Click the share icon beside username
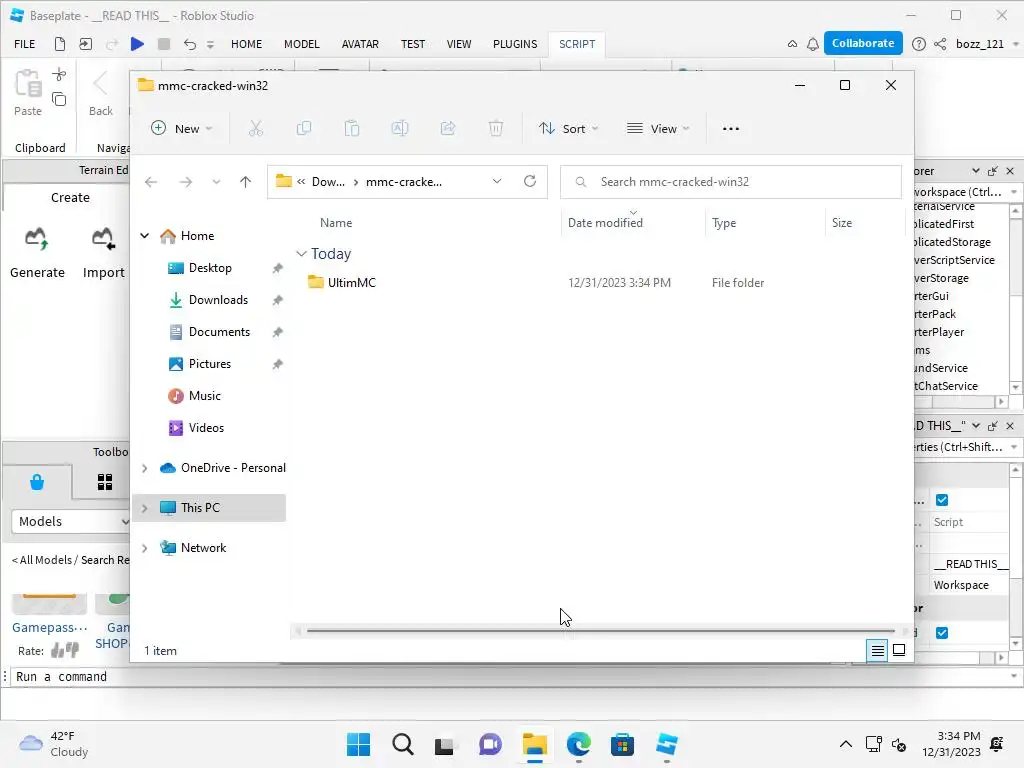This screenshot has width=1024, height=768. coord(940,44)
